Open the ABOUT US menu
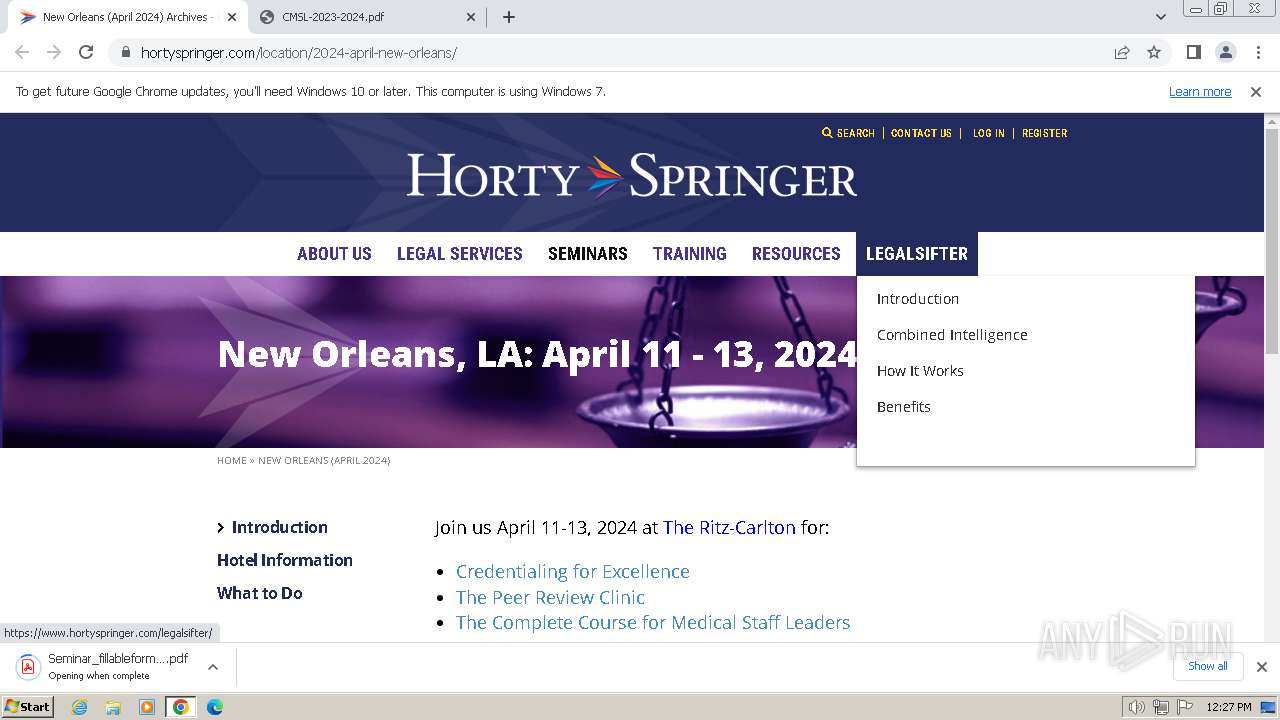The image size is (1280, 720). (334, 254)
